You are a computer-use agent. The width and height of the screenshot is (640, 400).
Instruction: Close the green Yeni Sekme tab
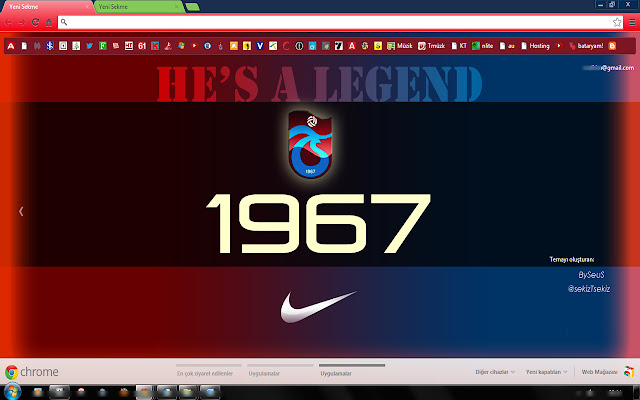pos(176,7)
